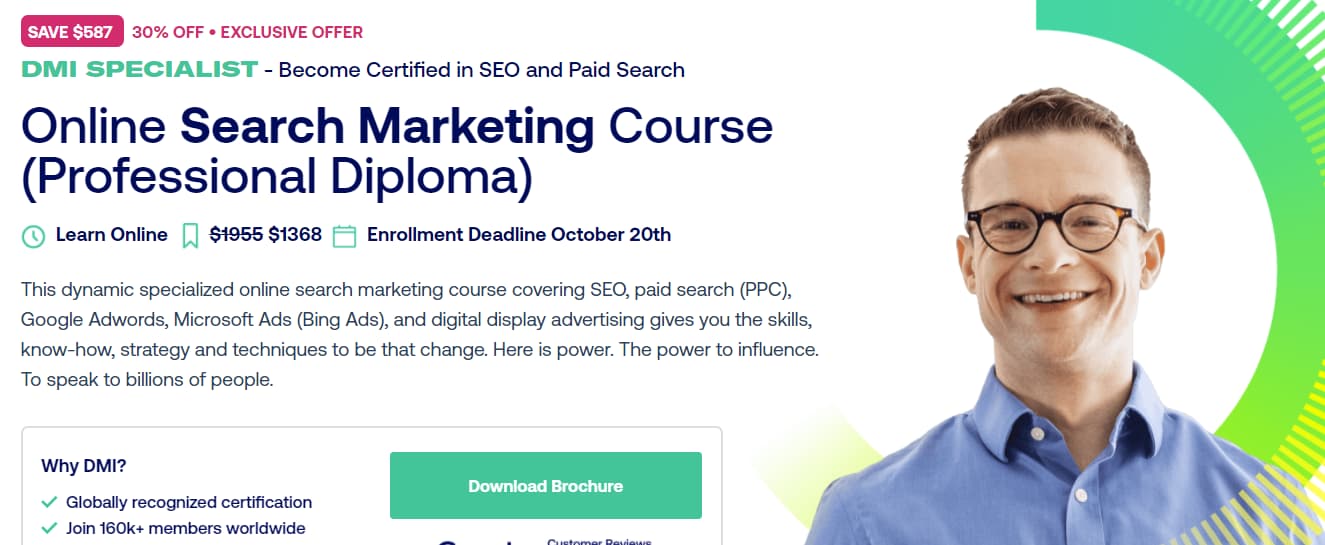Click the bookmark icon next to the price
This screenshot has height=545, width=1325.
click(190, 236)
